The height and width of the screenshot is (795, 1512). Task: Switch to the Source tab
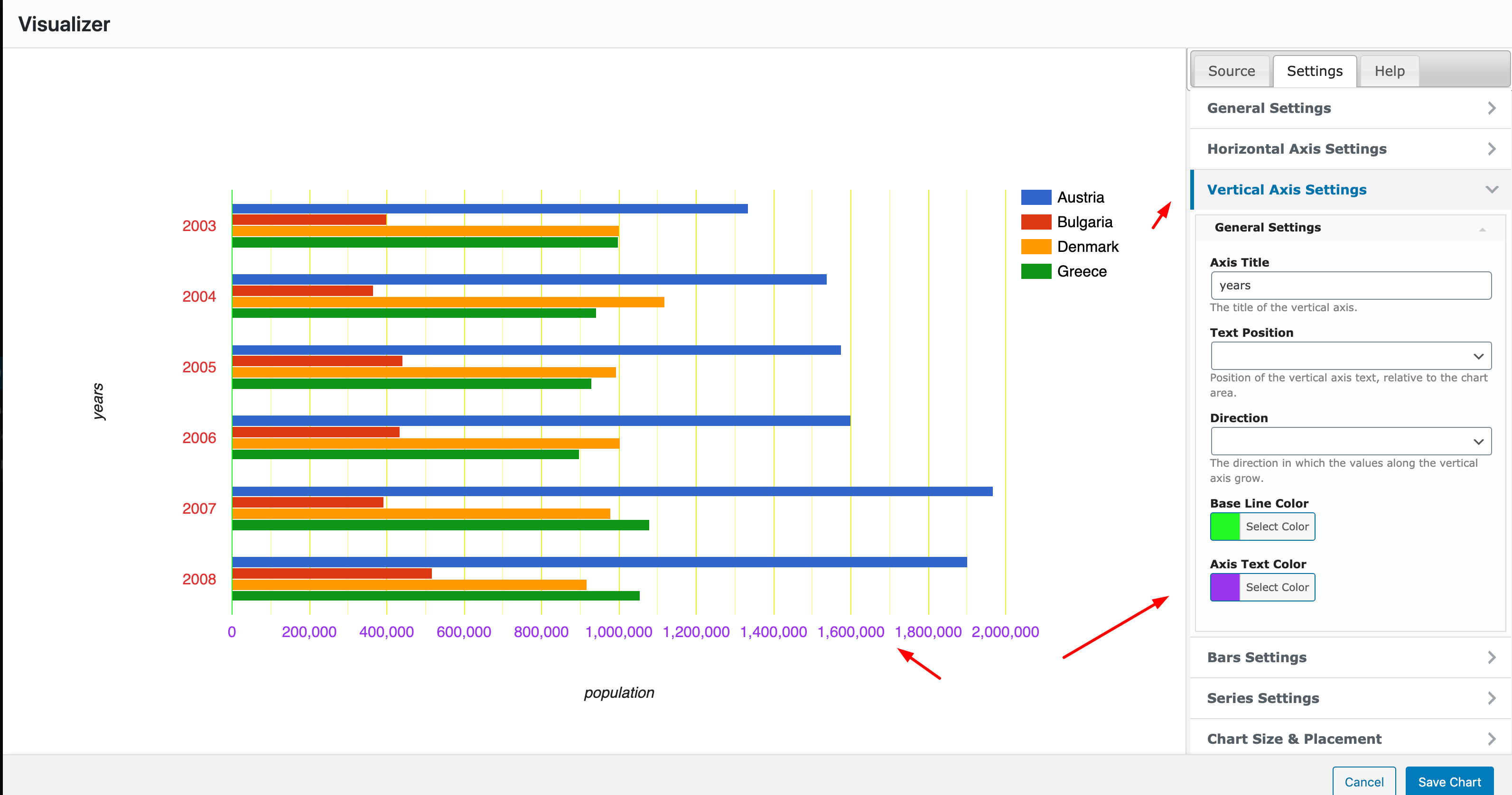1232,70
